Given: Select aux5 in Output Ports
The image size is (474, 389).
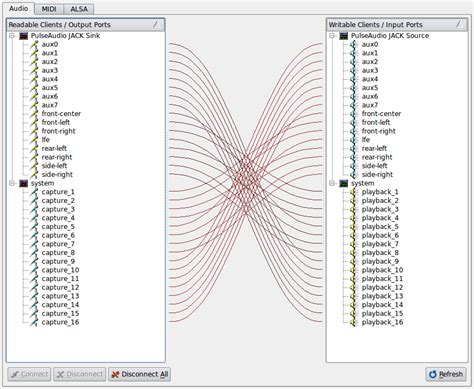Looking at the screenshot, I should pyautogui.click(x=50, y=88).
